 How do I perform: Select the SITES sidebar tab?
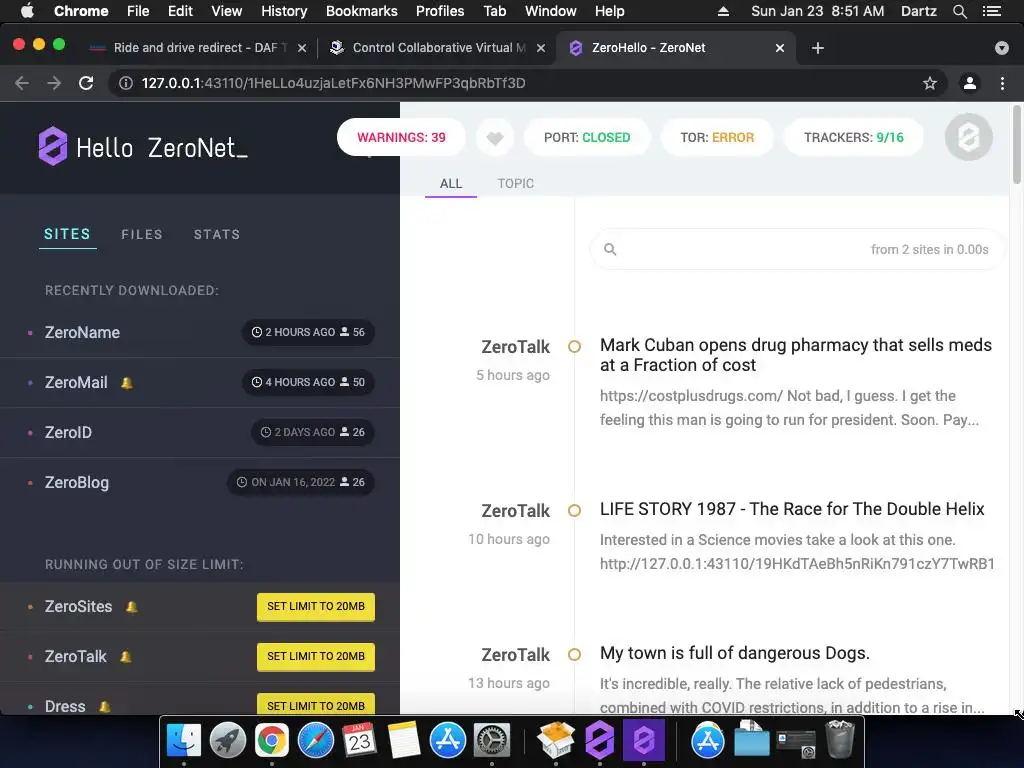(x=67, y=234)
